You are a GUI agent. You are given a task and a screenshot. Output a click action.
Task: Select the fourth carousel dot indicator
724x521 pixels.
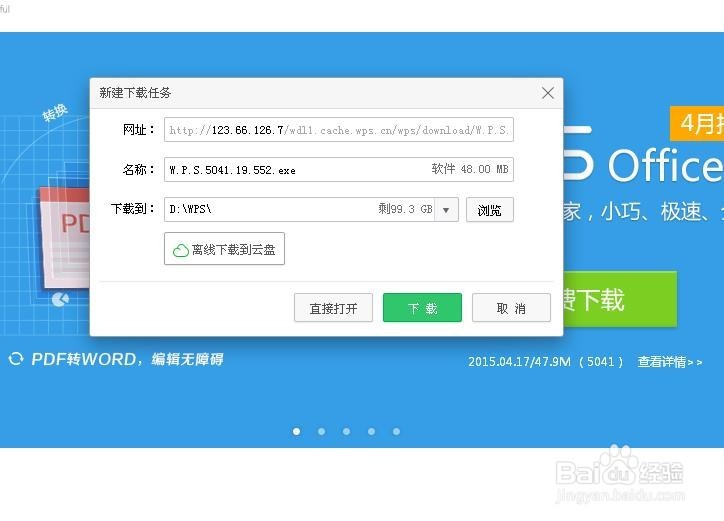point(371,431)
